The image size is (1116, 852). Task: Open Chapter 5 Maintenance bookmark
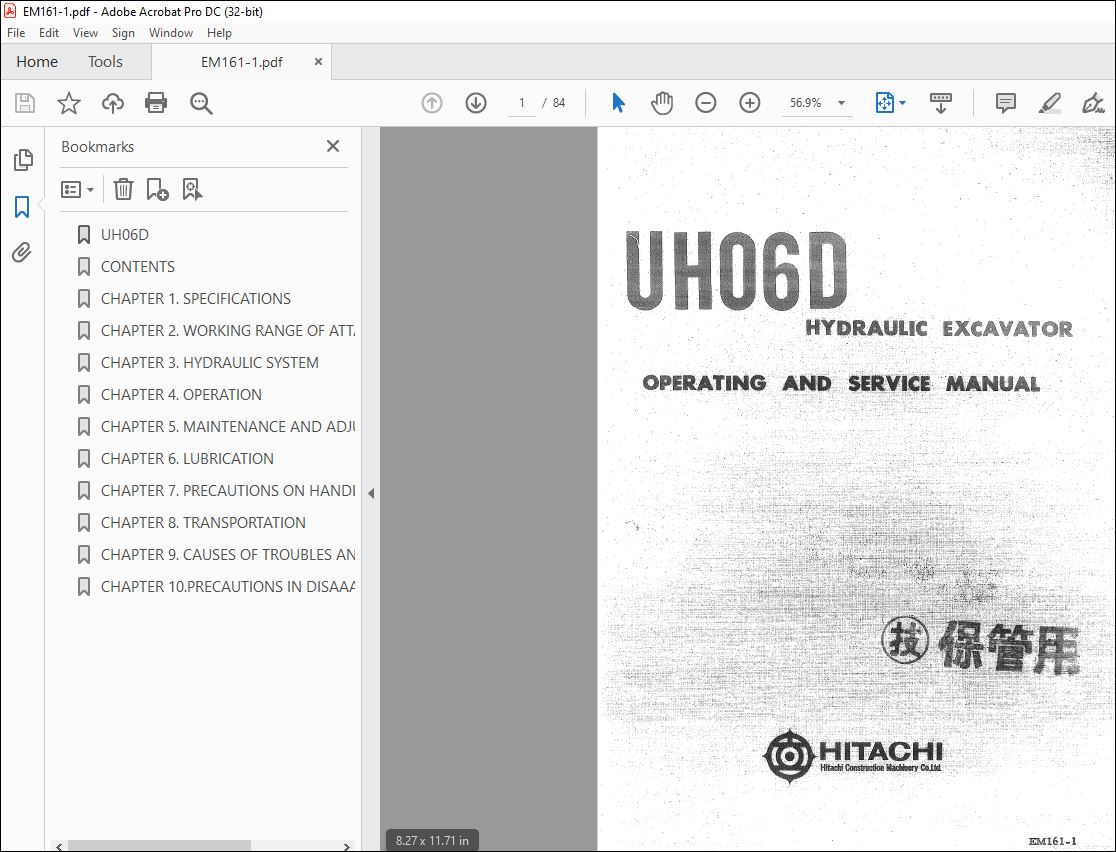click(228, 426)
